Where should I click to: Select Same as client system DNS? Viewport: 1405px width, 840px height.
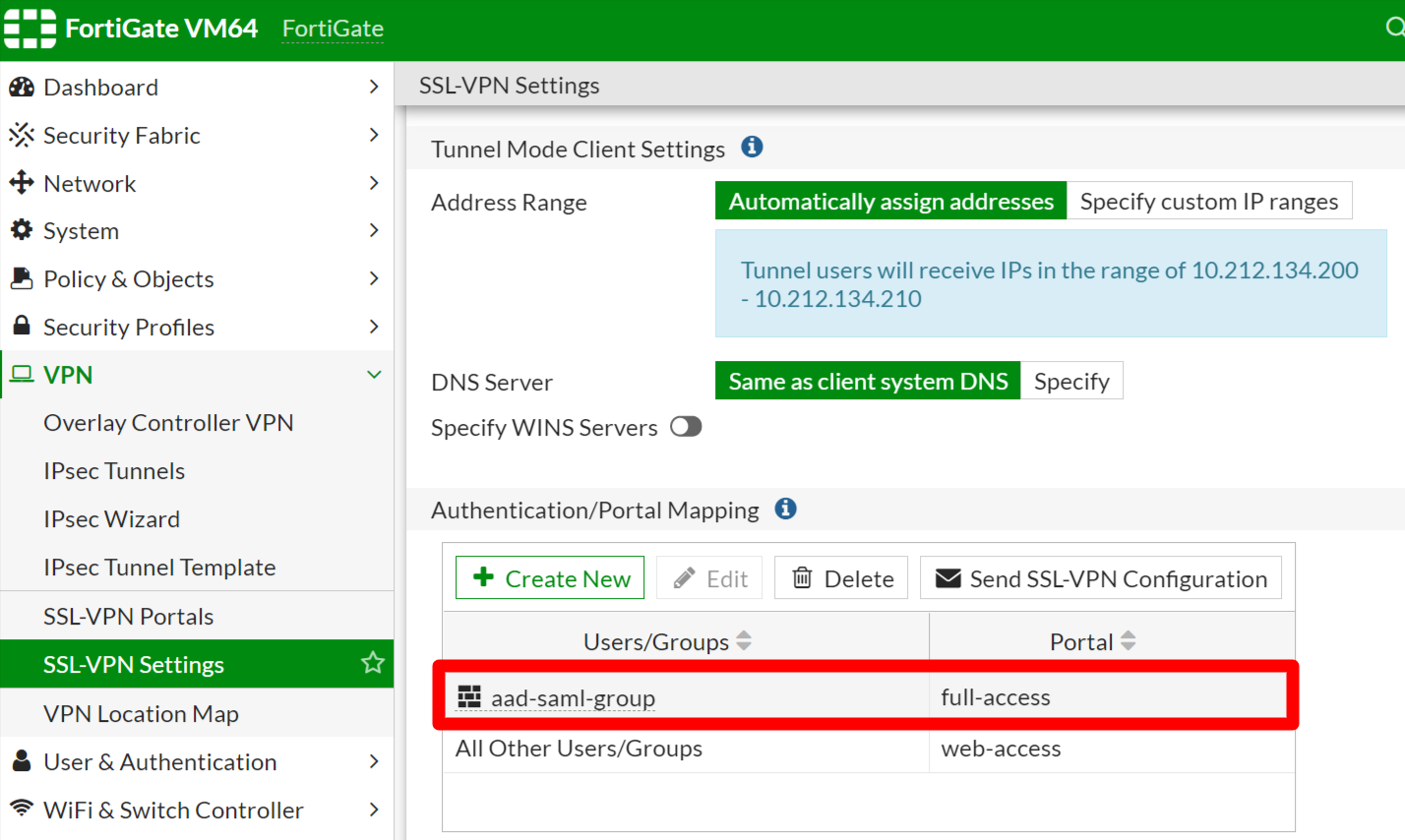coord(868,382)
